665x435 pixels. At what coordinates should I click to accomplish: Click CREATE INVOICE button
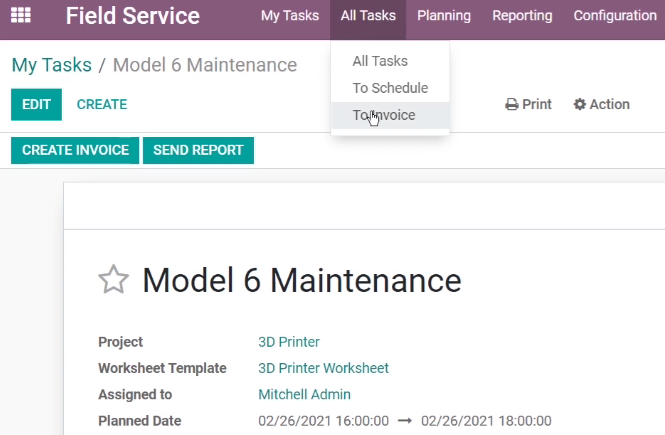tap(75, 150)
